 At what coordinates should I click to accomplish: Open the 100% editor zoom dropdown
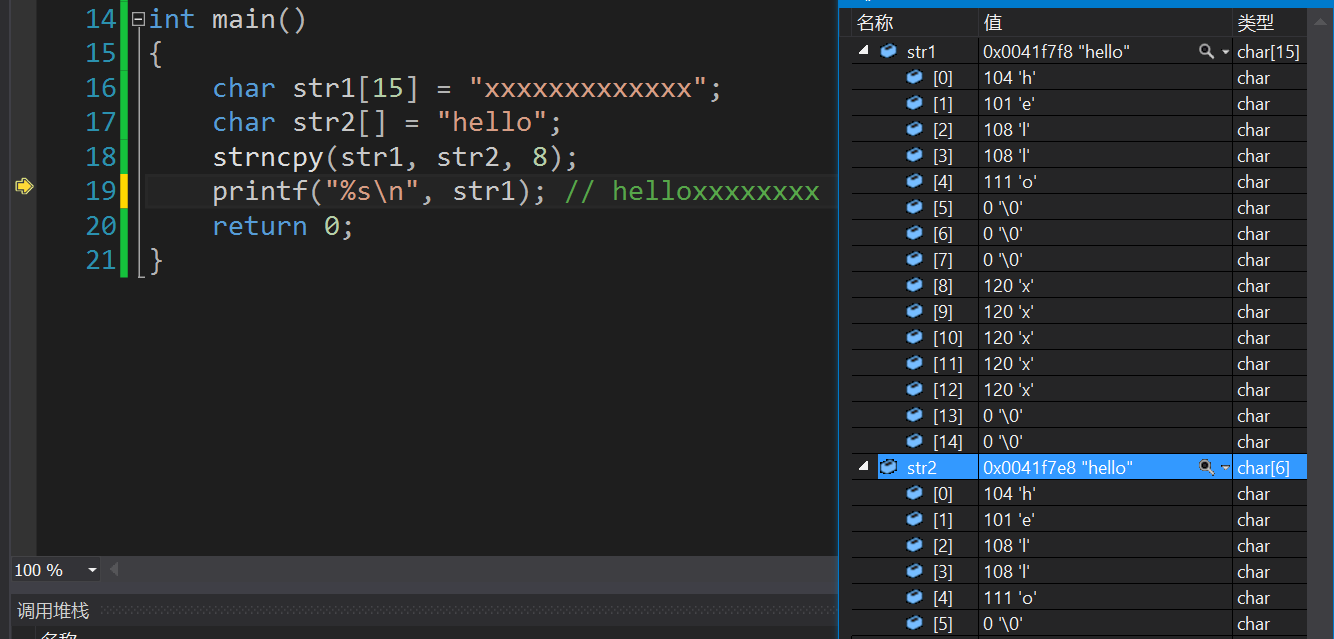pos(92,569)
